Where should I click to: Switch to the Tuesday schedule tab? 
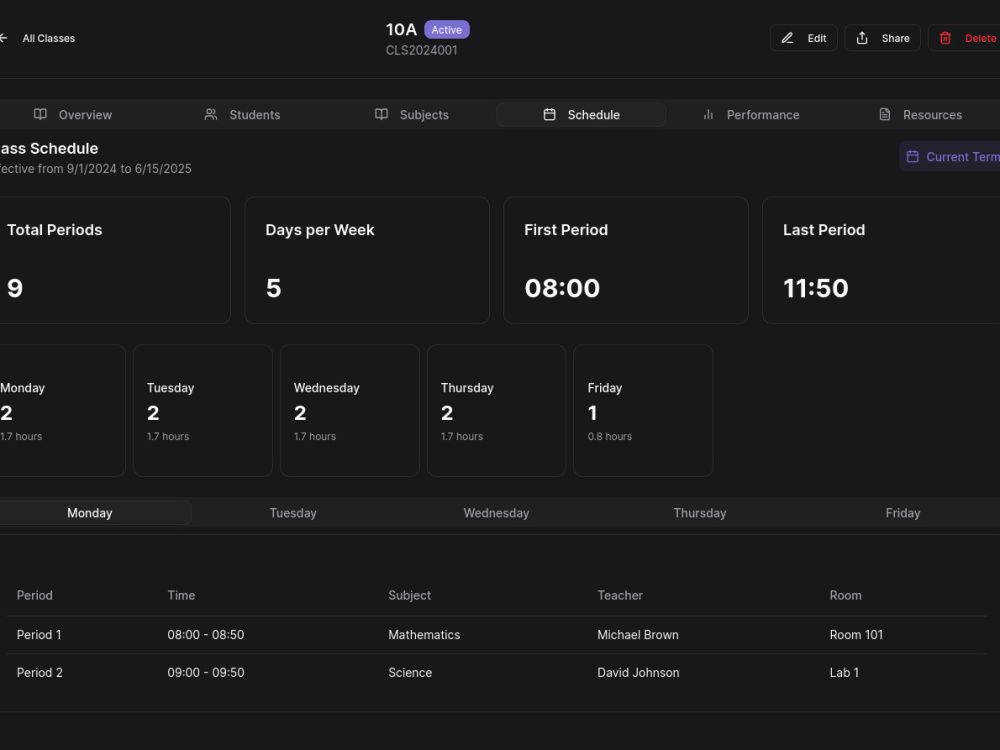(293, 513)
